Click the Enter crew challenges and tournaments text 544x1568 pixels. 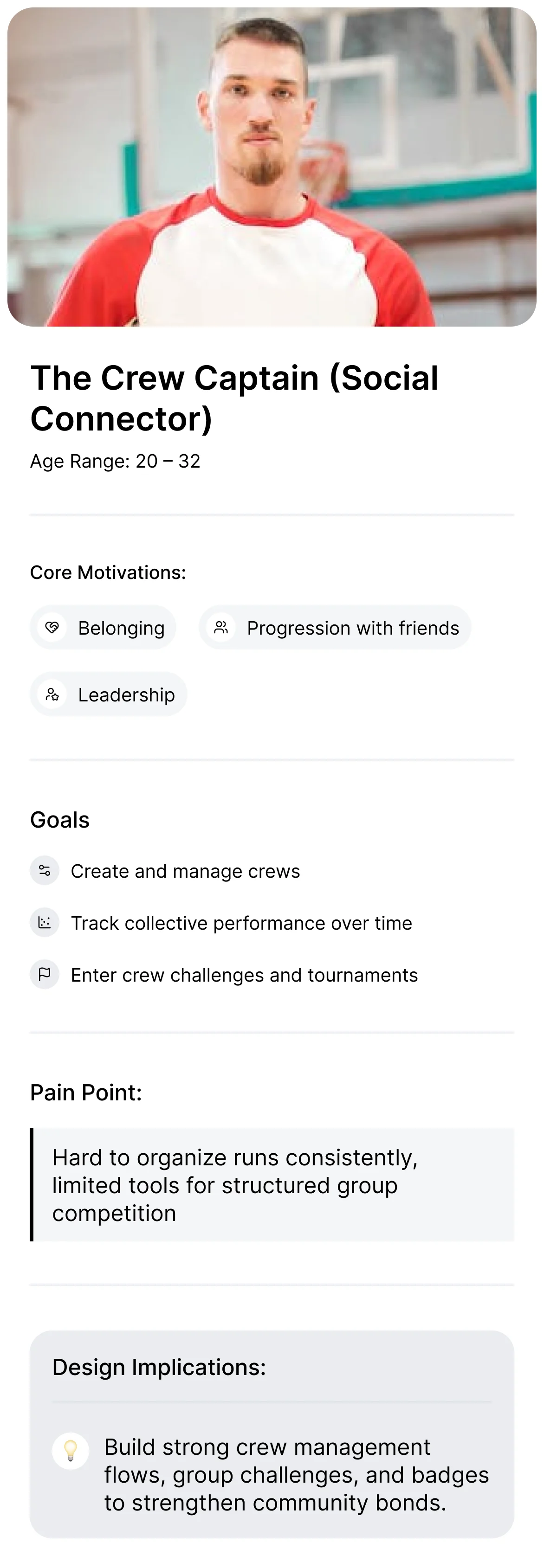pos(244,975)
